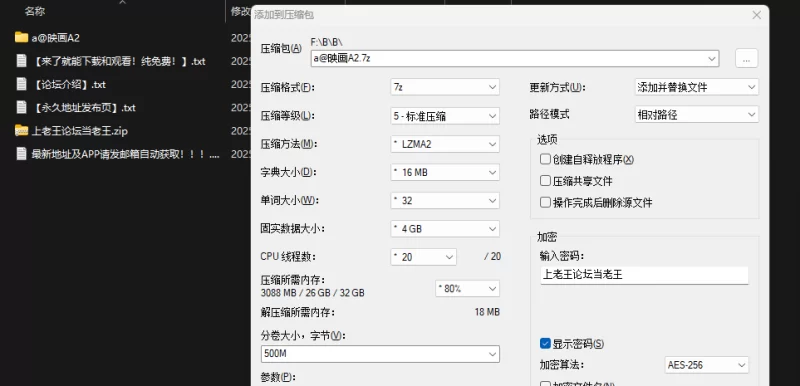Viewport: 800px width, 386px height.
Task: Click the 添加到压缩包 dialog title
Action: click(x=284, y=15)
